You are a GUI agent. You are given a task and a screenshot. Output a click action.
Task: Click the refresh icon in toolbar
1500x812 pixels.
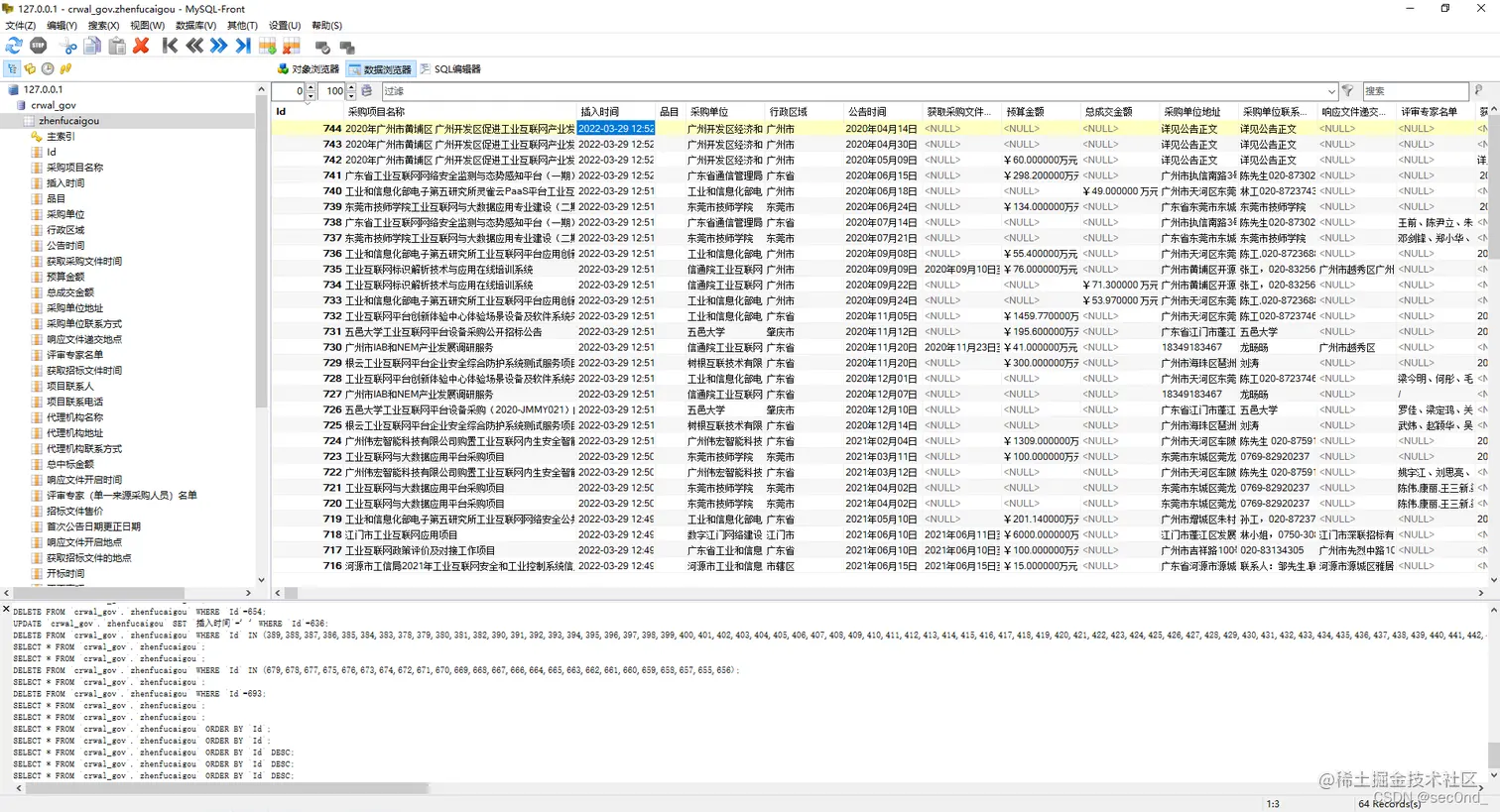point(14,46)
